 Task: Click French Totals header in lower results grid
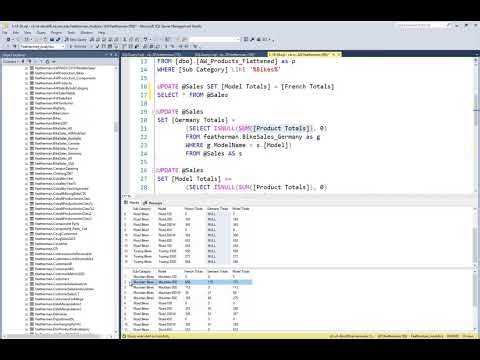click(194, 271)
